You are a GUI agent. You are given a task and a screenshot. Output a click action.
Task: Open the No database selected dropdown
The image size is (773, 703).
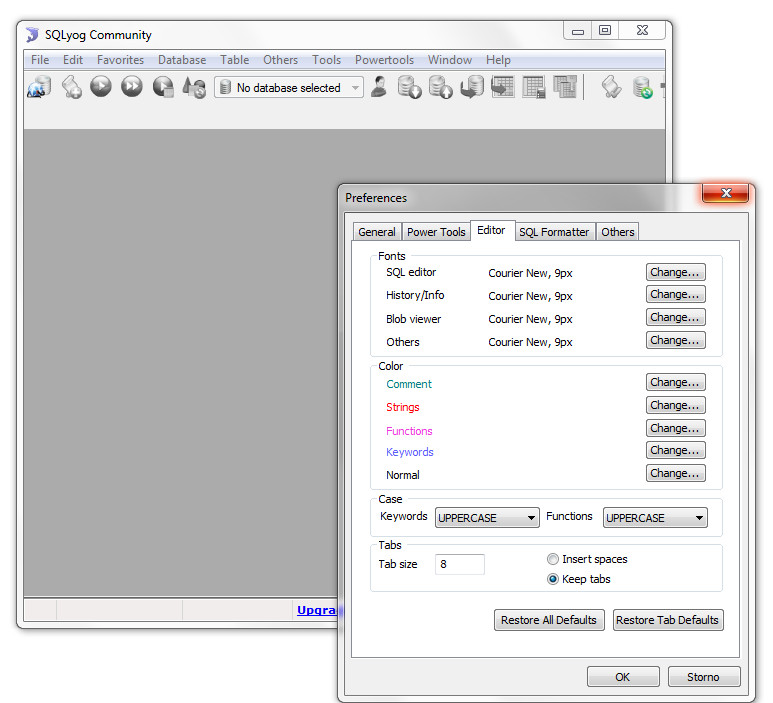(289, 87)
